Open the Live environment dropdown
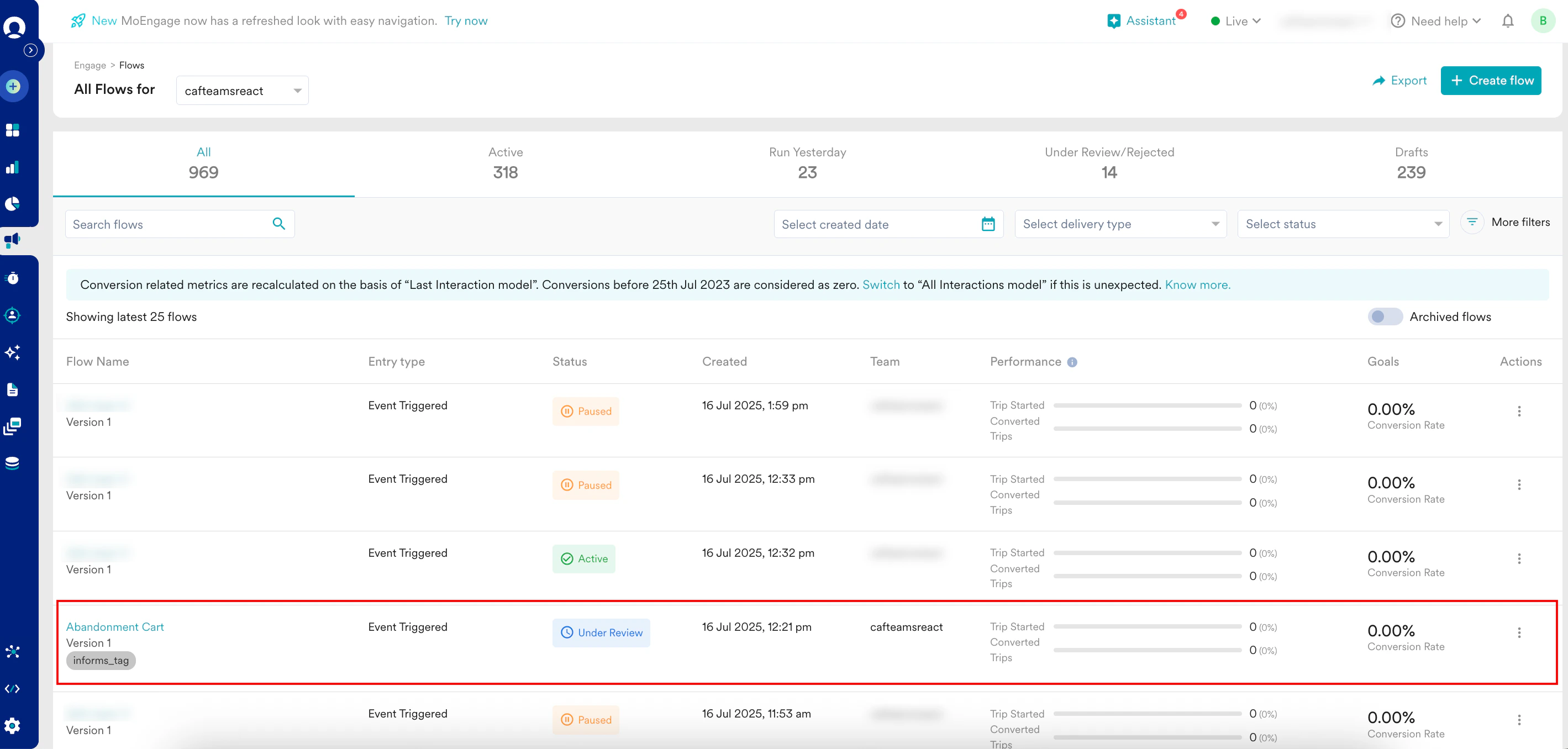This screenshot has height=749, width=1568. tap(1236, 22)
